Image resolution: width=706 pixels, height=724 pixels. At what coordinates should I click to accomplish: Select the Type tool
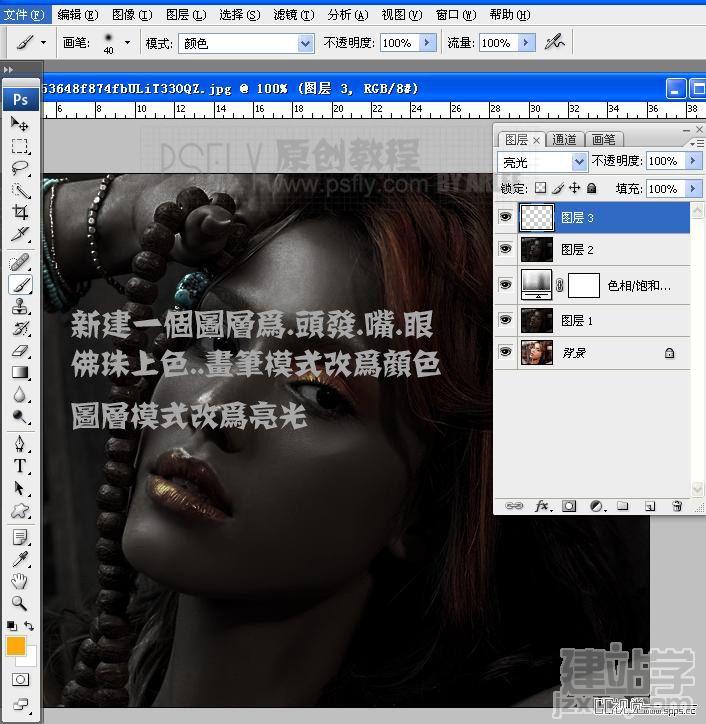[x=19, y=465]
